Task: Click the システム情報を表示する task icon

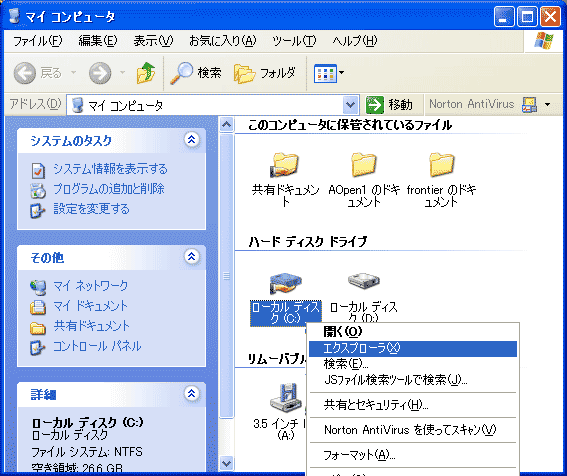Action: [38, 170]
